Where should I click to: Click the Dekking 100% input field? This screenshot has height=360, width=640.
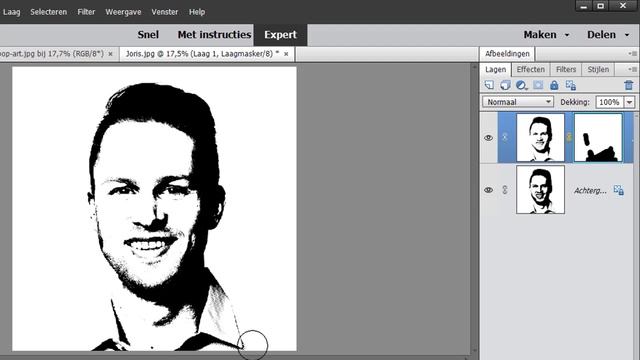[x=610, y=102]
